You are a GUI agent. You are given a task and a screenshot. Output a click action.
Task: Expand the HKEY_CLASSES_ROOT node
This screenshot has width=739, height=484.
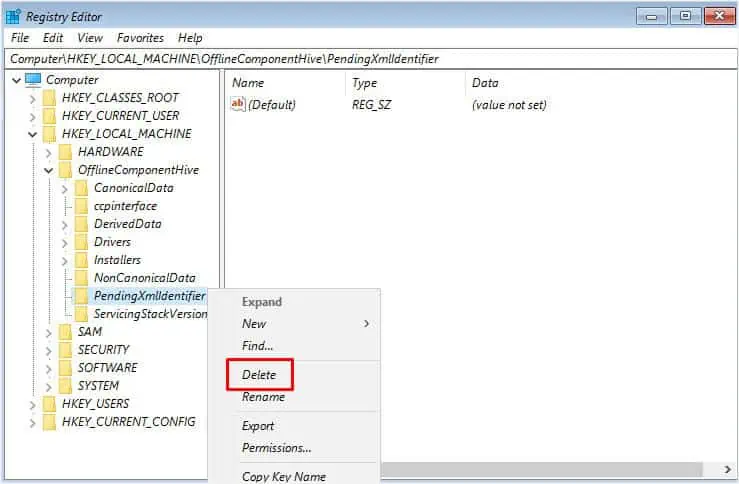[x=33, y=98]
